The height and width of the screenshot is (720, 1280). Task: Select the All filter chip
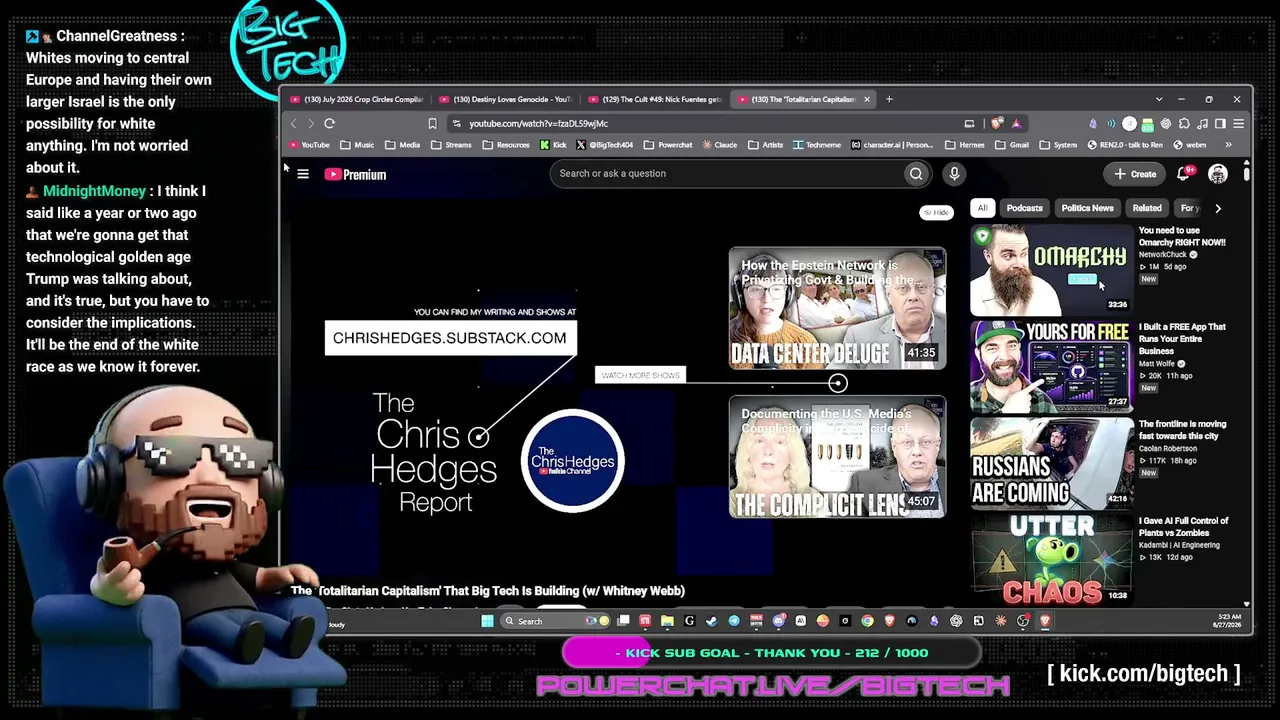982,208
